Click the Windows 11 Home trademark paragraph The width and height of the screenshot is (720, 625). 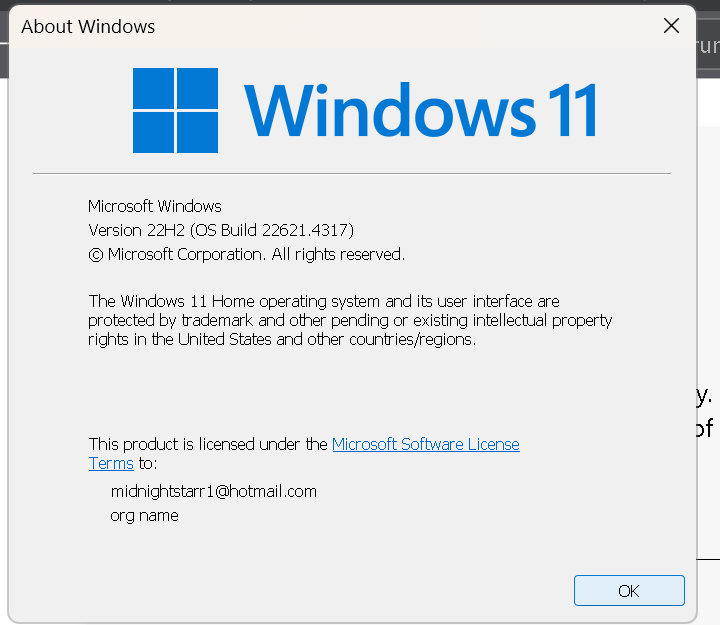[350, 320]
